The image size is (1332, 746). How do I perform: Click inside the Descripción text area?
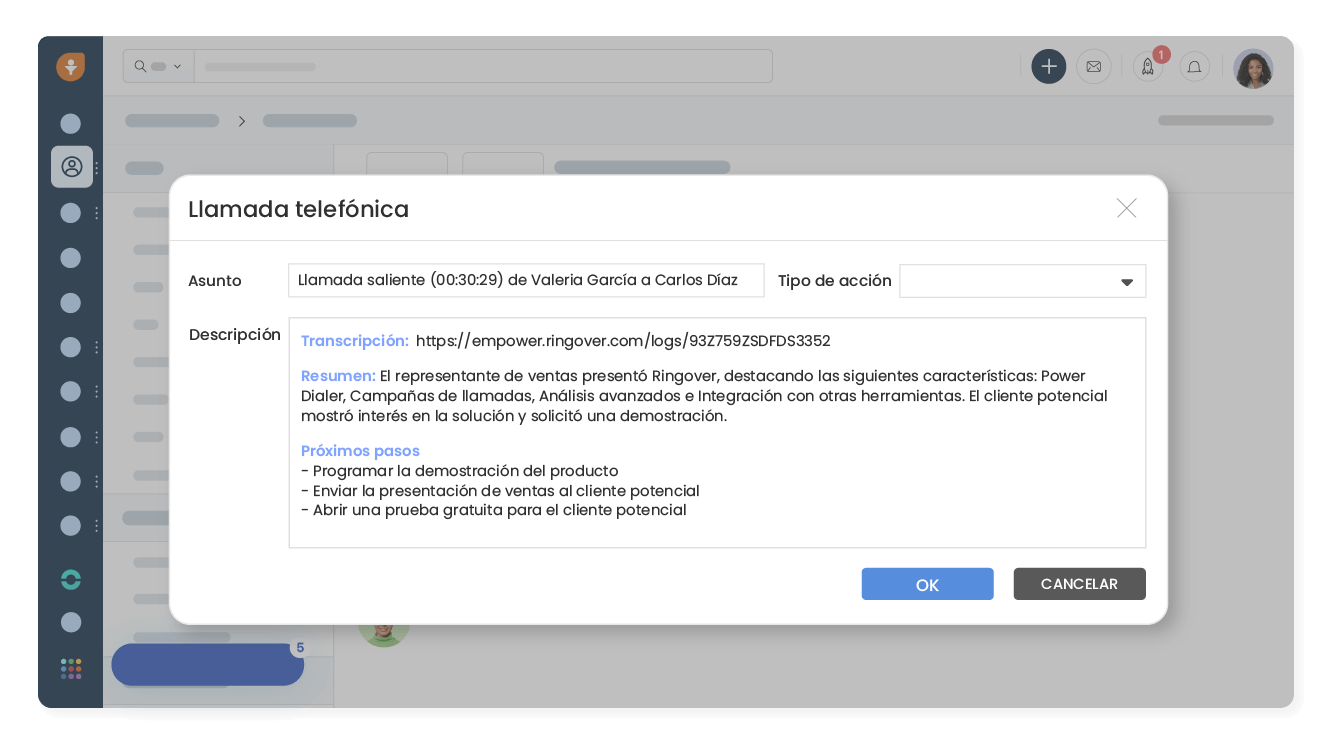(716, 530)
